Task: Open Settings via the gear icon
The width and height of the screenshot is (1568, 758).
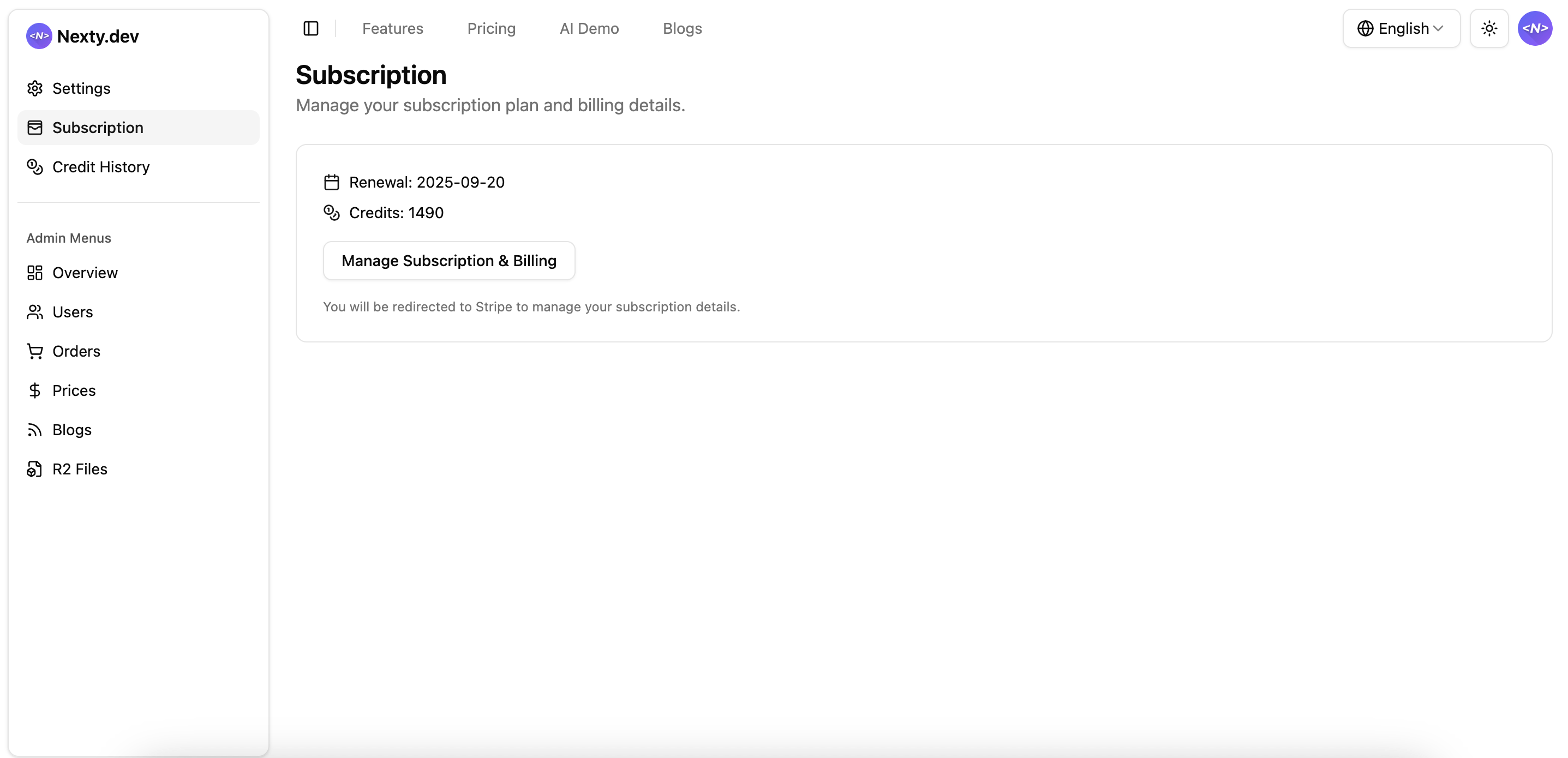Action: pos(35,88)
